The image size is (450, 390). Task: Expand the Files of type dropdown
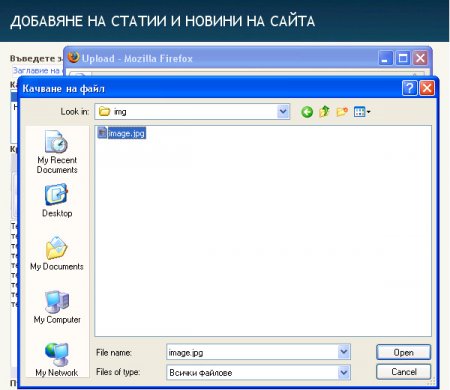coord(344,372)
